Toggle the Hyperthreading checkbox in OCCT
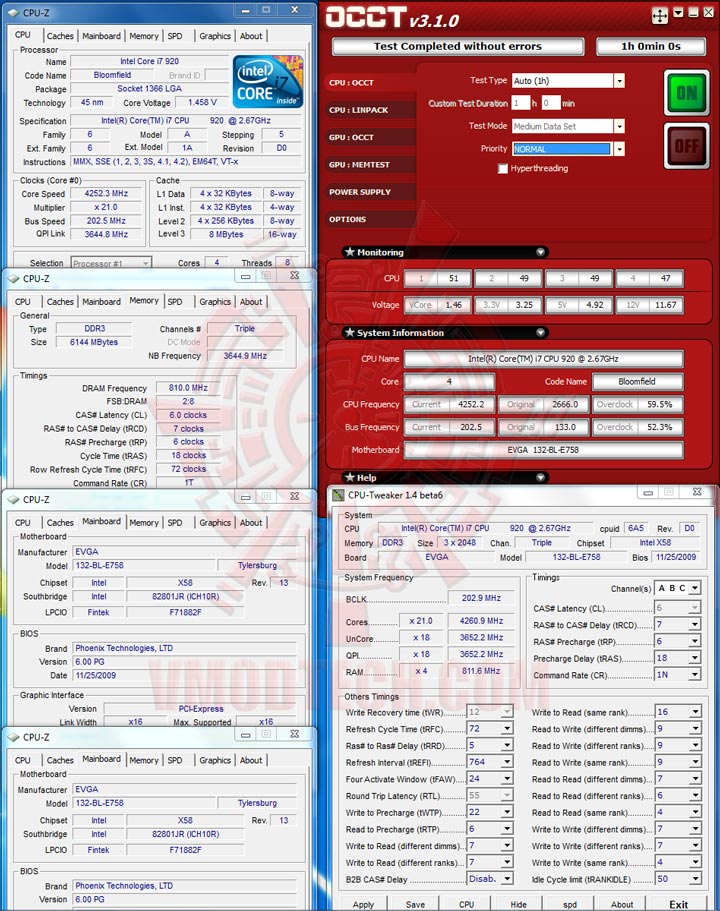Image resolution: width=720 pixels, height=911 pixels. (x=503, y=168)
